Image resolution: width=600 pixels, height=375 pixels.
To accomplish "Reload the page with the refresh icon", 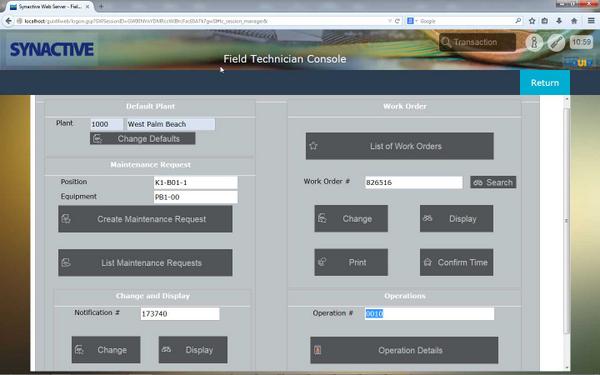I will coord(397,21).
